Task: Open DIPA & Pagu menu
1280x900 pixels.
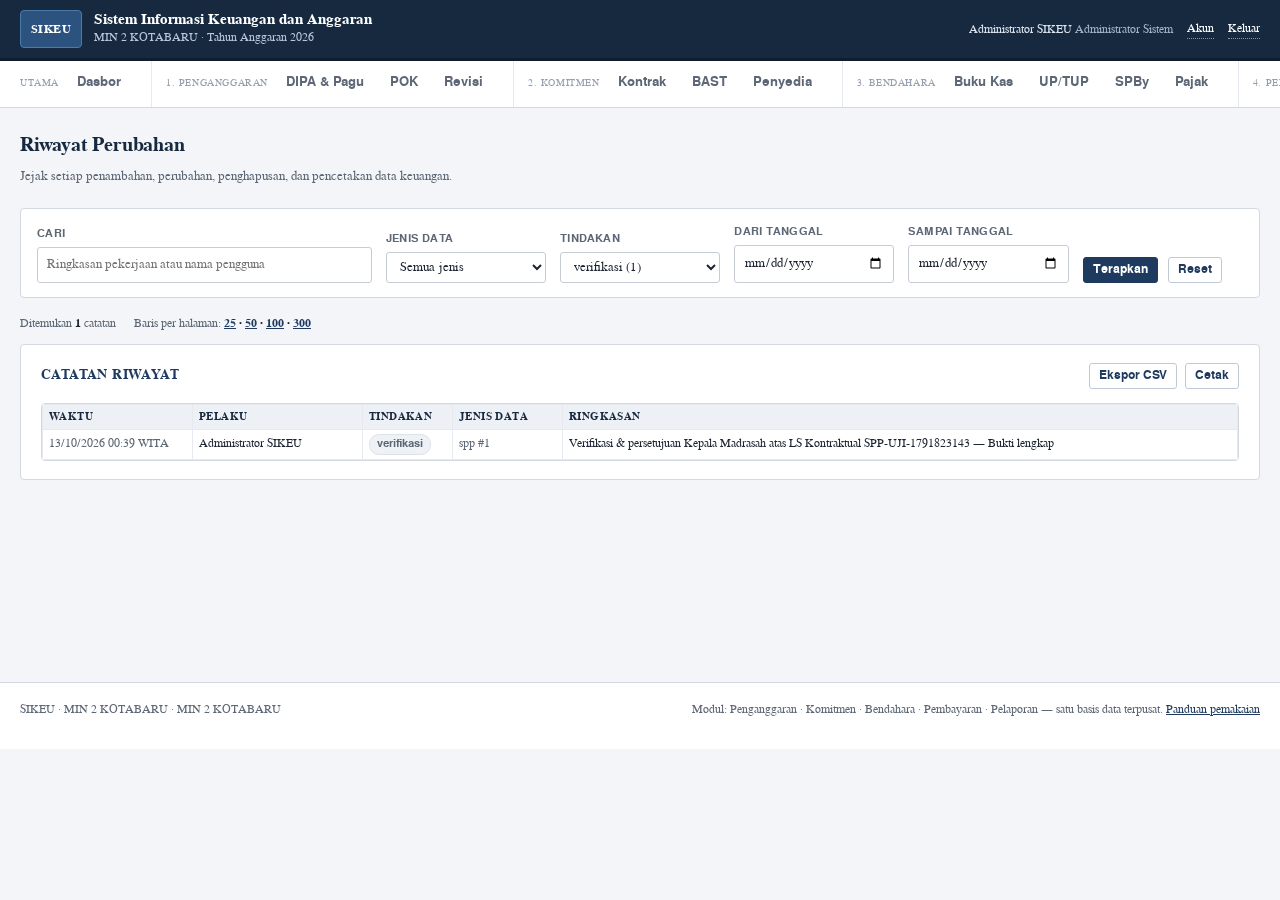Action: click(325, 82)
